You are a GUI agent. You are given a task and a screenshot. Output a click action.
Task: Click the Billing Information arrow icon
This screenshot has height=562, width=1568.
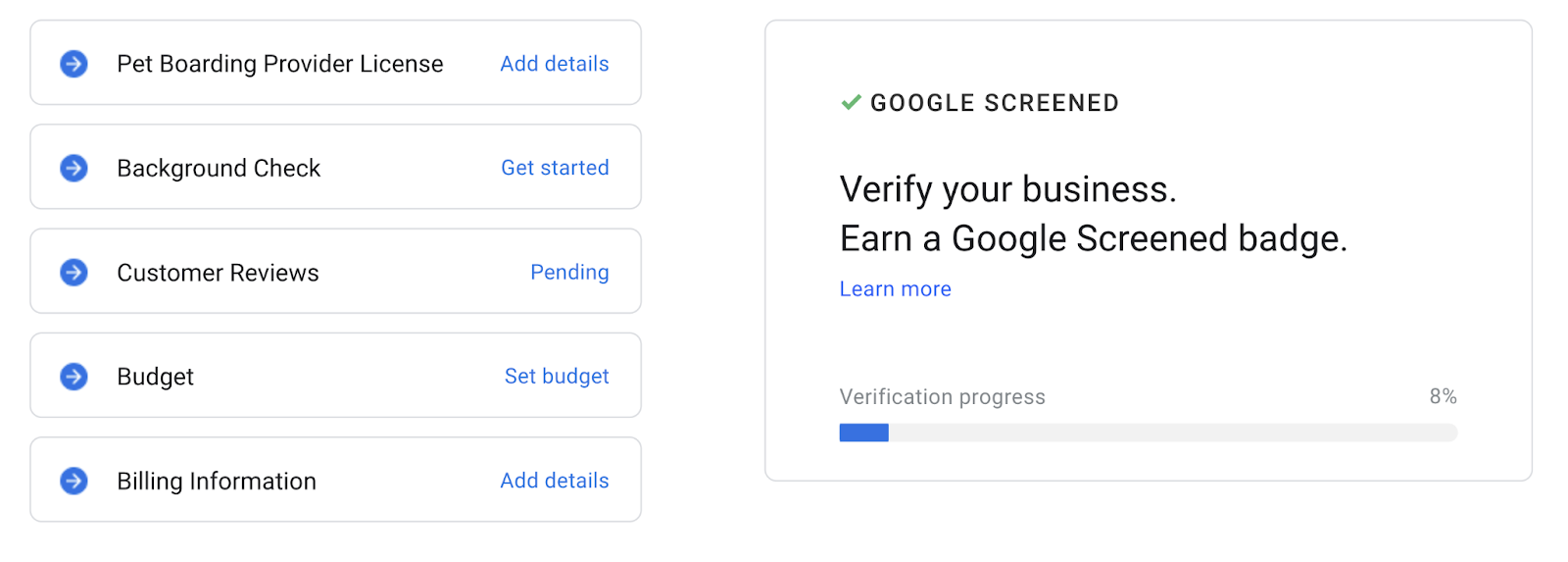(x=73, y=481)
